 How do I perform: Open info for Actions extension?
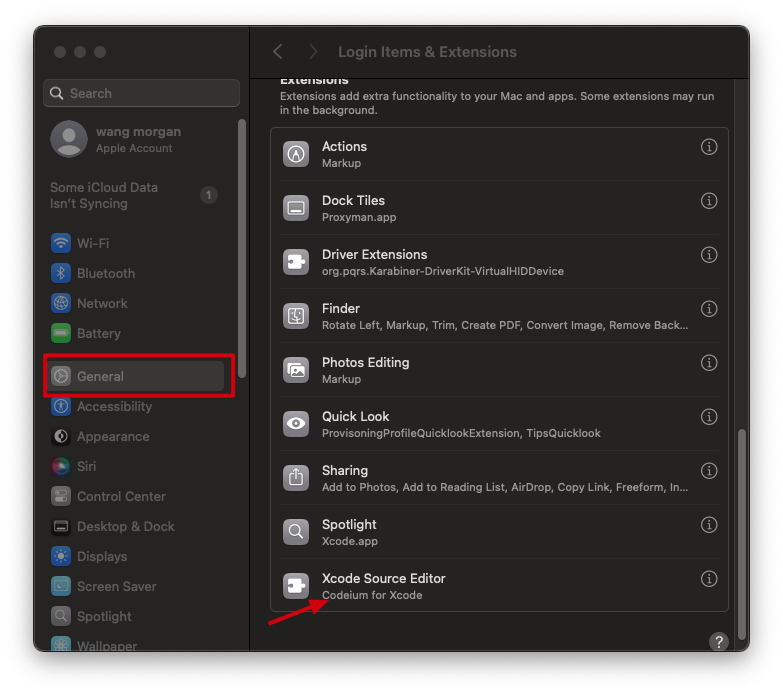coord(709,147)
